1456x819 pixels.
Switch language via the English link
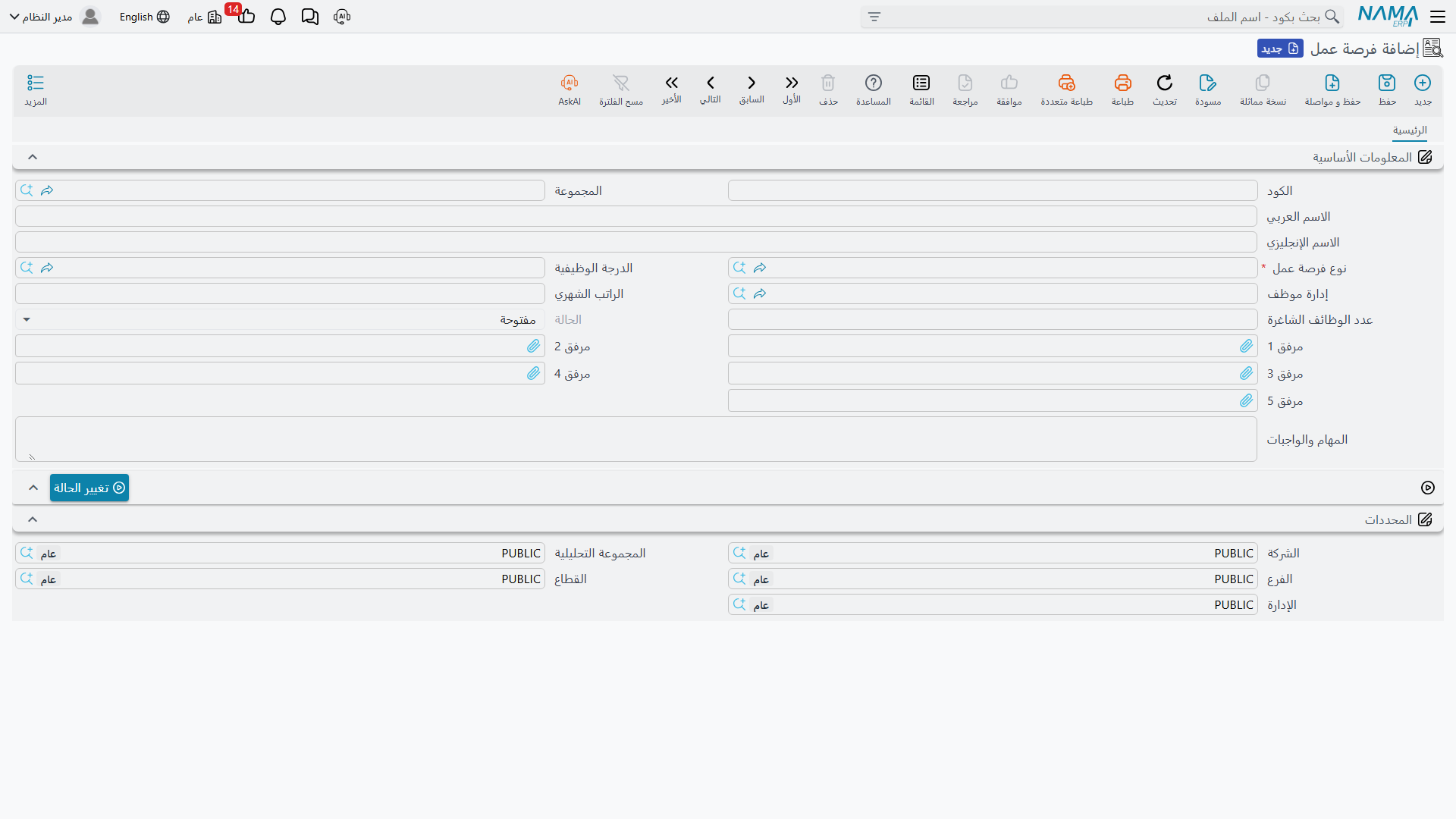pyautogui.click(x=144, y=17)
